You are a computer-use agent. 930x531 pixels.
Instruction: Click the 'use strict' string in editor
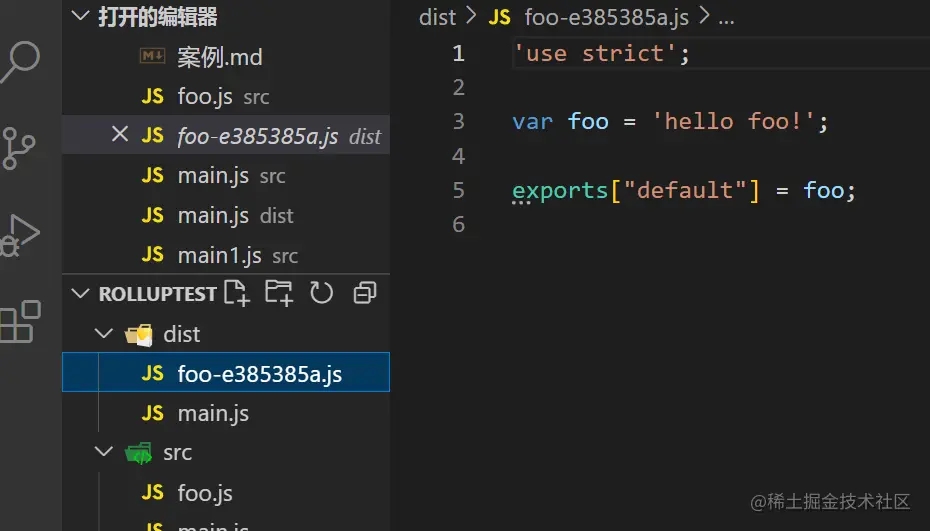594,53
